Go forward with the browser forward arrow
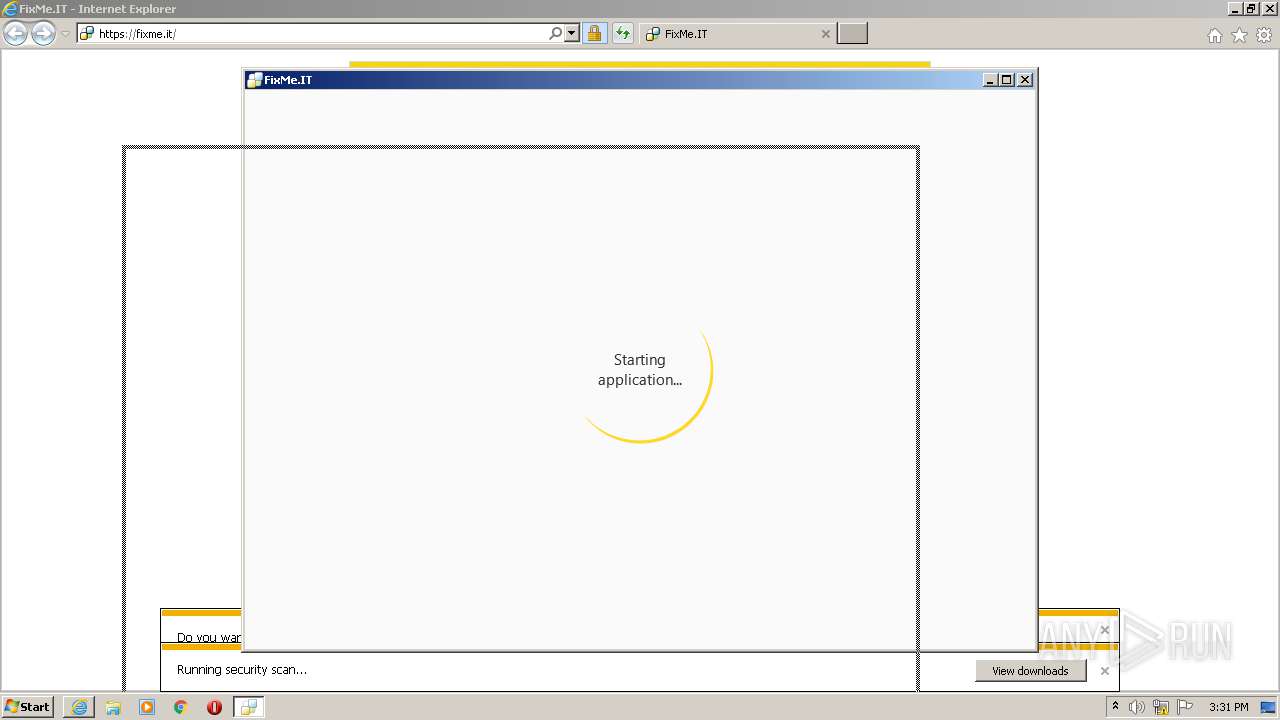The image size is (1280, 720). [43, 34]
